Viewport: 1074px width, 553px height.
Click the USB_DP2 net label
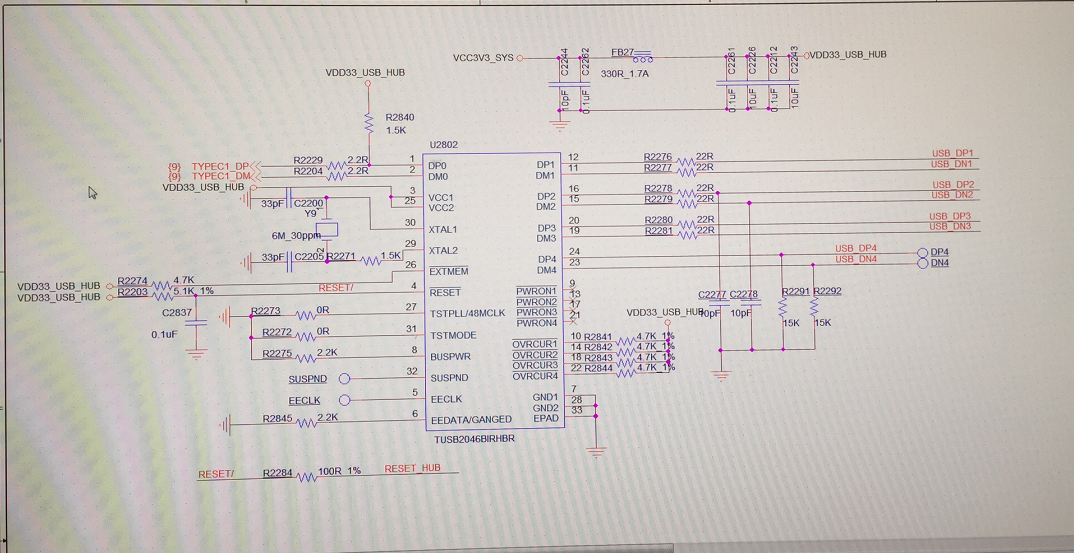click(953, 185)
